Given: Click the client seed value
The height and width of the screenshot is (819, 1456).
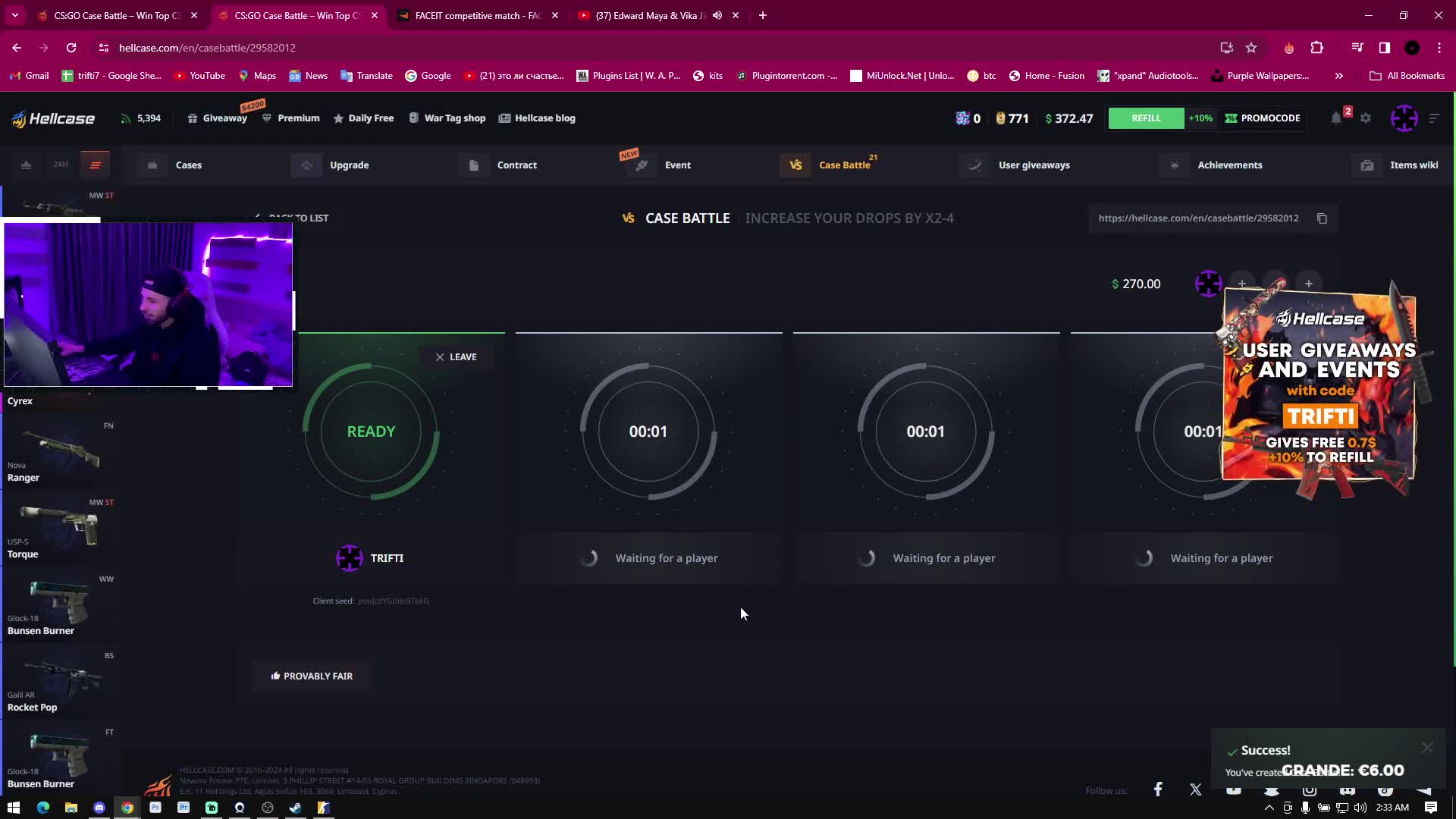Looking at the screenshot, I should click(394, 601).
